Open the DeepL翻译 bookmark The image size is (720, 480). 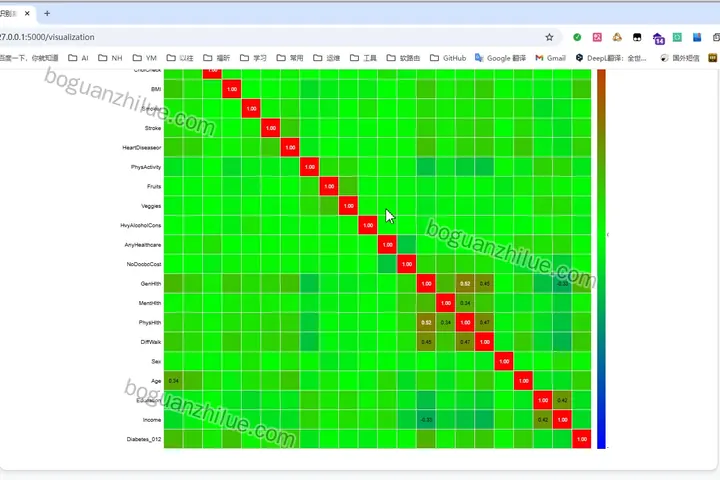[x=611, y=58]
